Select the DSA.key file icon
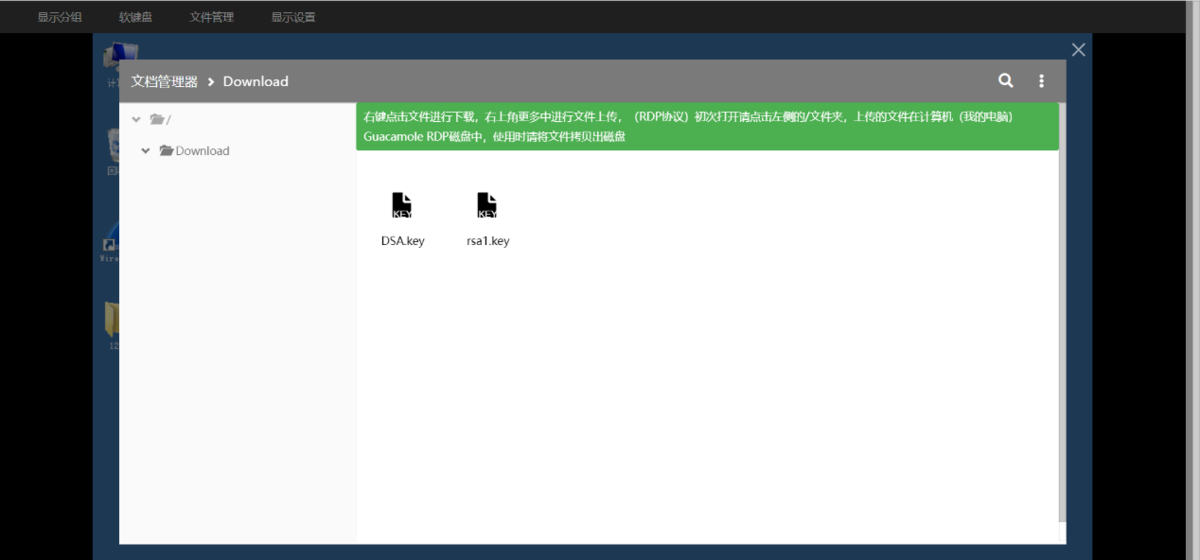The image size is (1200, 560). [402, 206]
